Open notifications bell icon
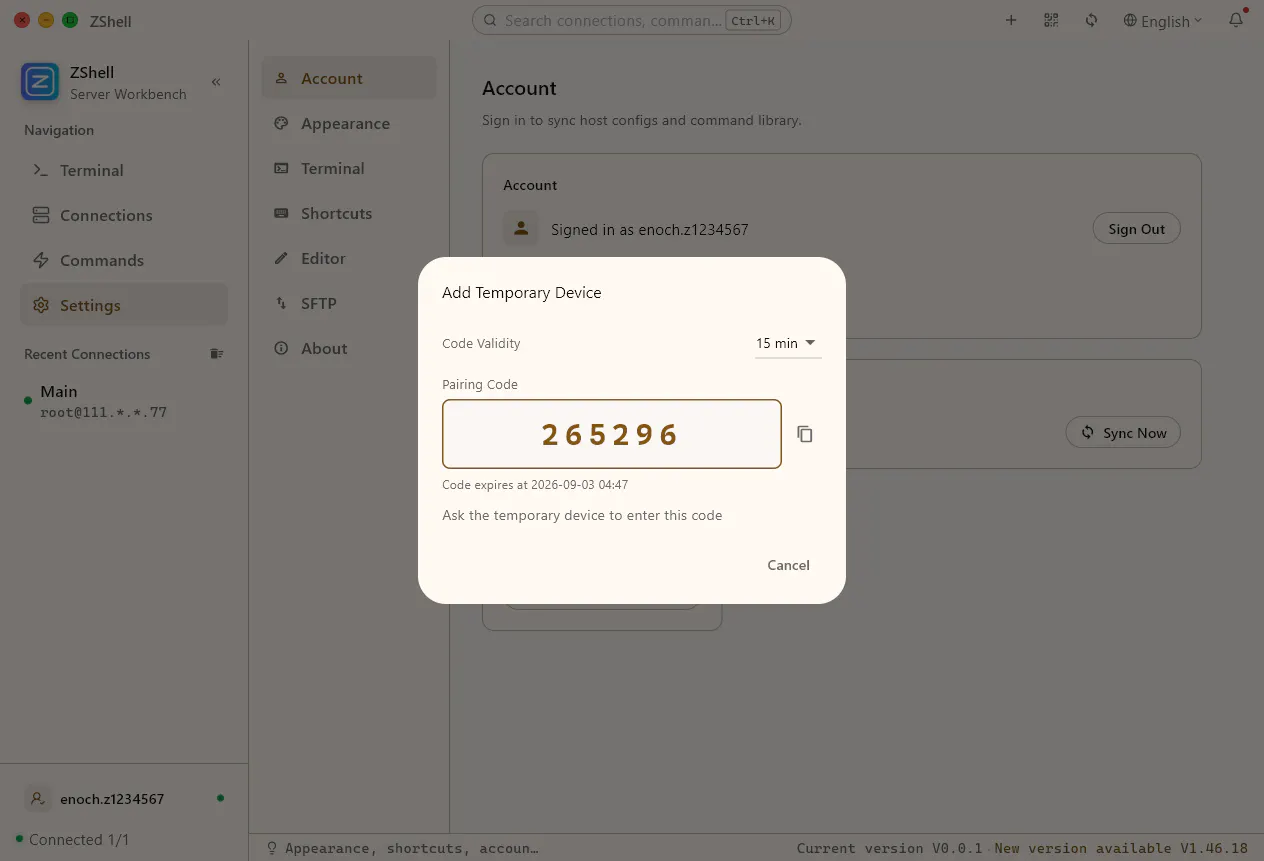This screenshot has height=861, width=1264. click(1237, 20)
